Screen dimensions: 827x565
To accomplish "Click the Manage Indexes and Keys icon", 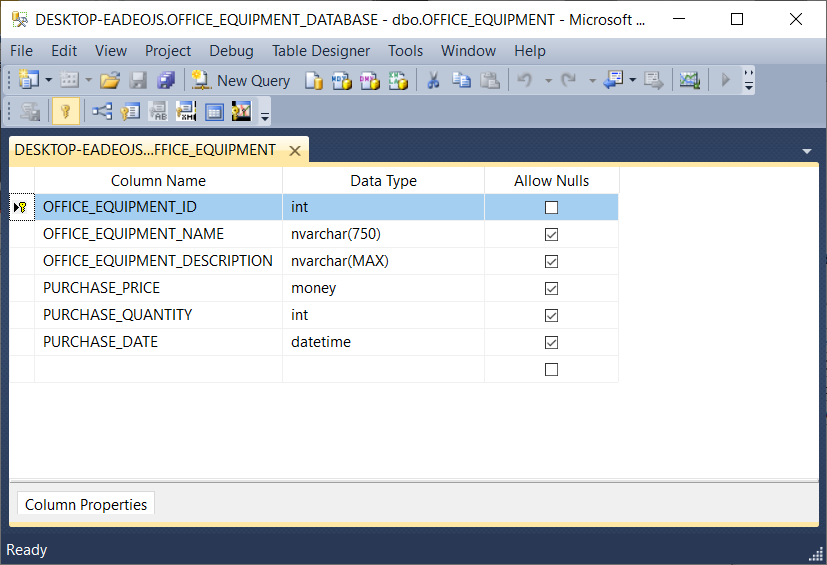I will pos(130,112).
